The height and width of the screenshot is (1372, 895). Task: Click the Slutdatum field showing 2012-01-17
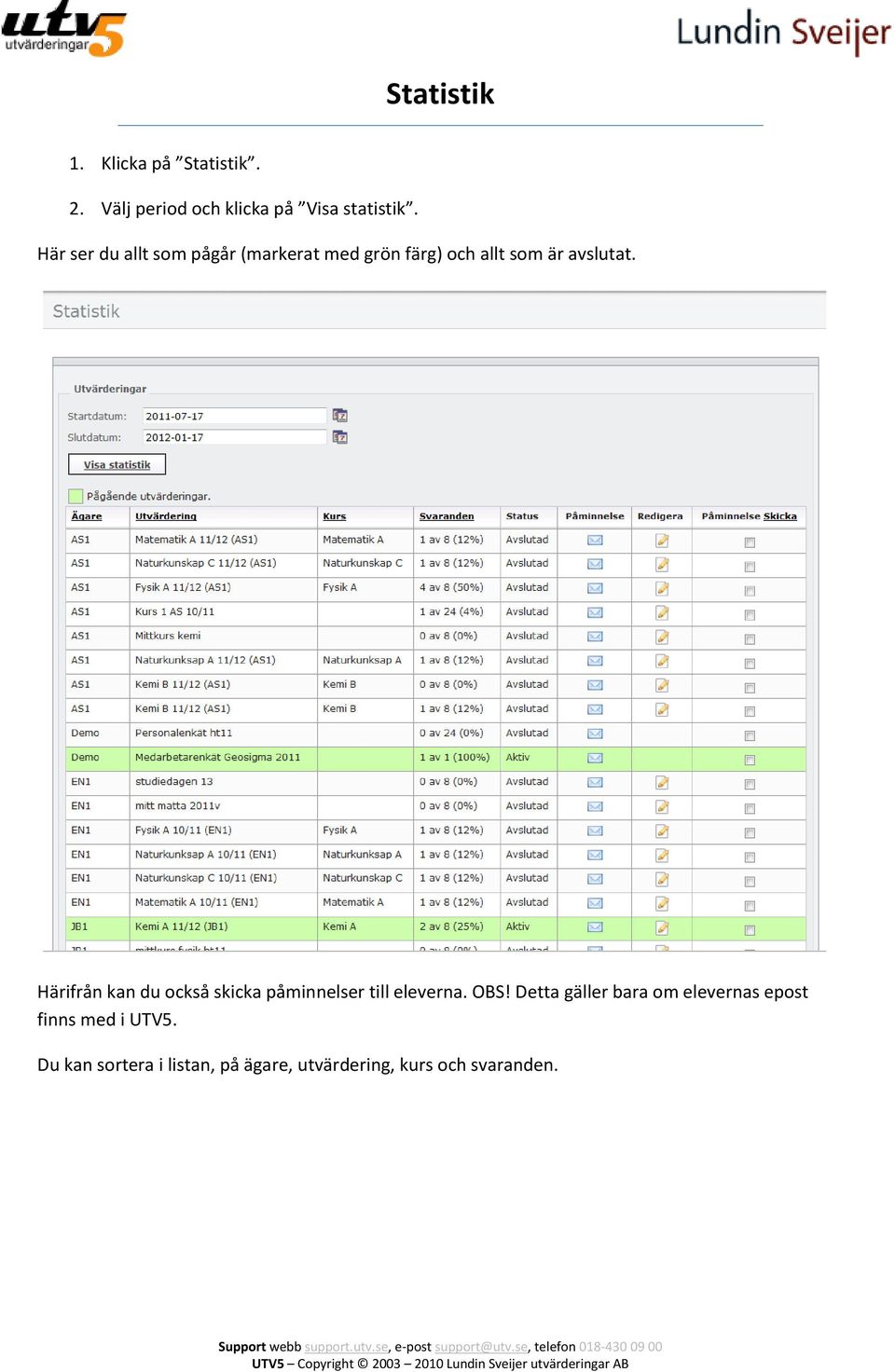point(234,437)
